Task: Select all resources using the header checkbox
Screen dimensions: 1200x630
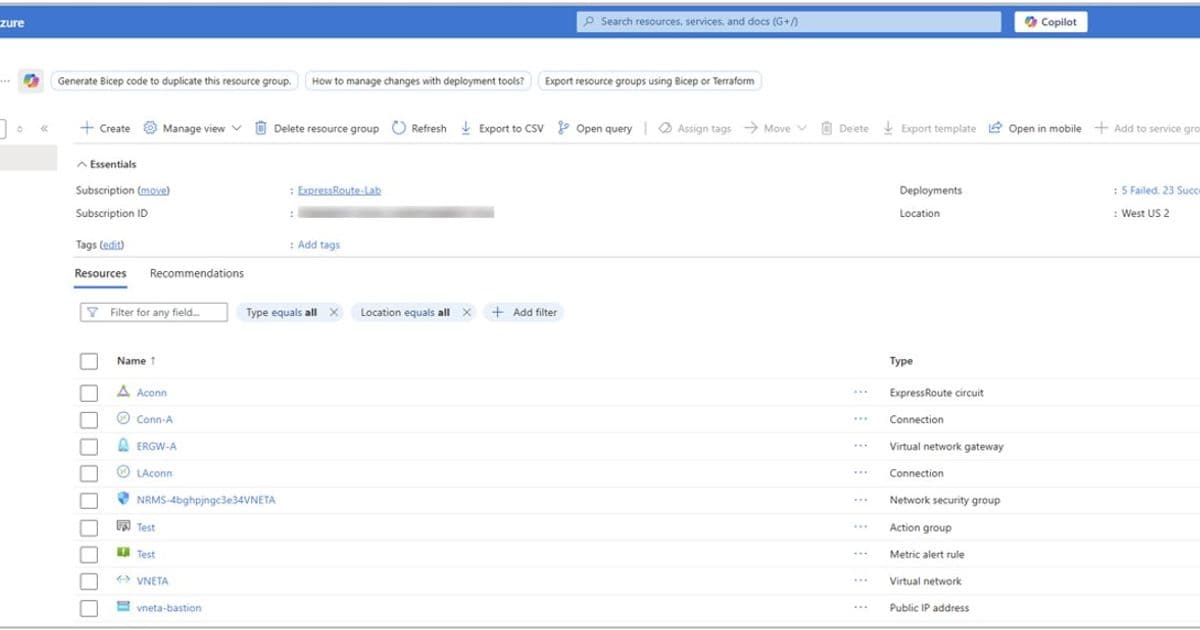Action: (x=88, y=360)
